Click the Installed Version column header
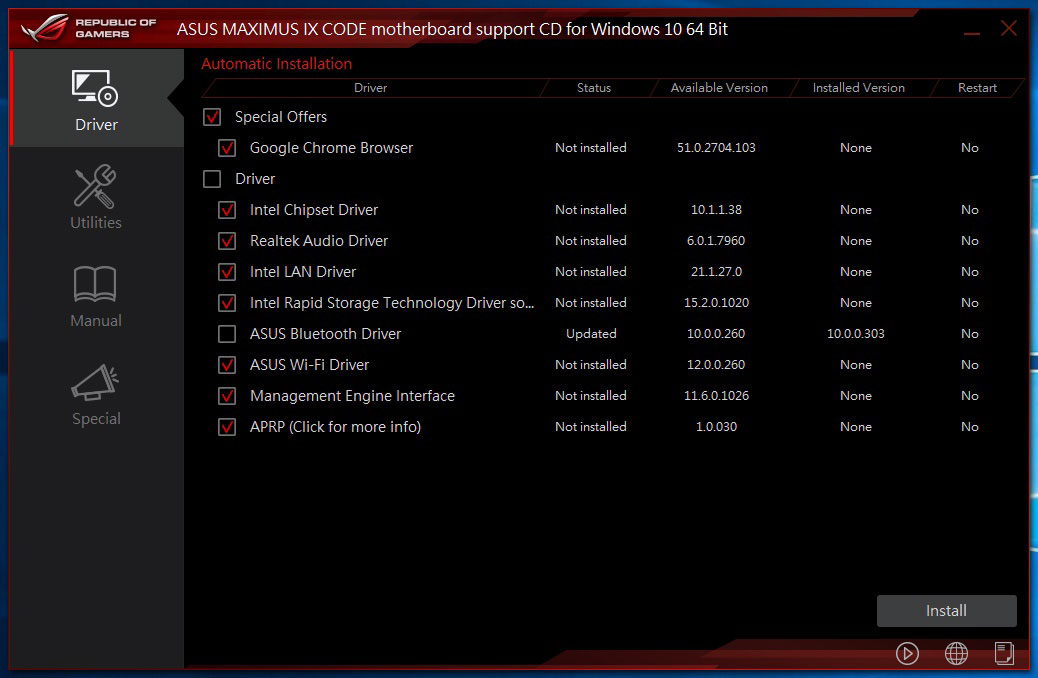 click(x=859, y=87)
